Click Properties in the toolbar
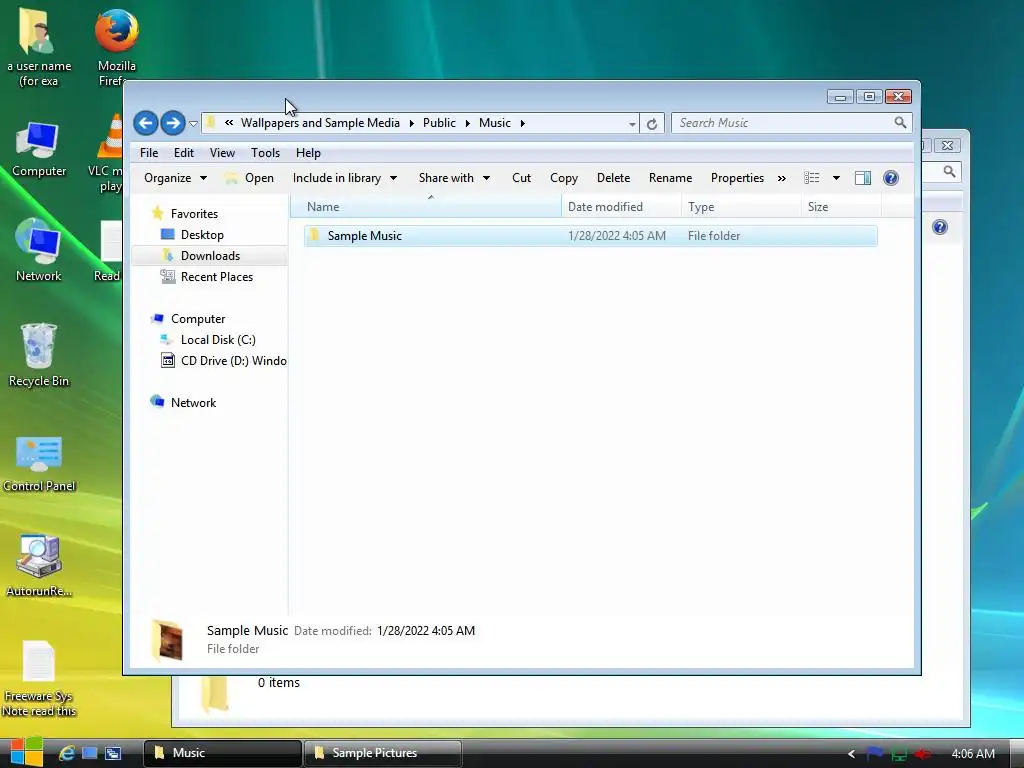The image size is (1024, 768). pyautogui.click(x=737, y=178)
